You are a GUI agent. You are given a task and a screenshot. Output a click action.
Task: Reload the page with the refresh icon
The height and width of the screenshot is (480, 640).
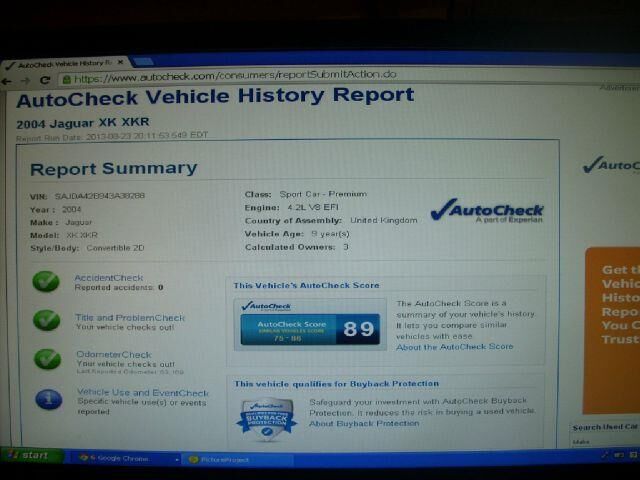pyautogui.click(x=45, y=80)
